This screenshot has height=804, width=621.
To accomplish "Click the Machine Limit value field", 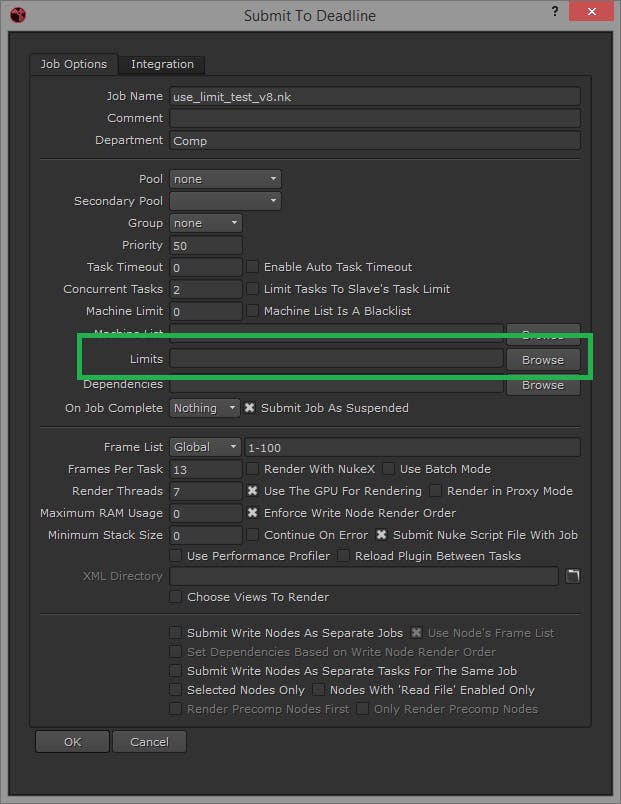I will click(x=206, y=311).
